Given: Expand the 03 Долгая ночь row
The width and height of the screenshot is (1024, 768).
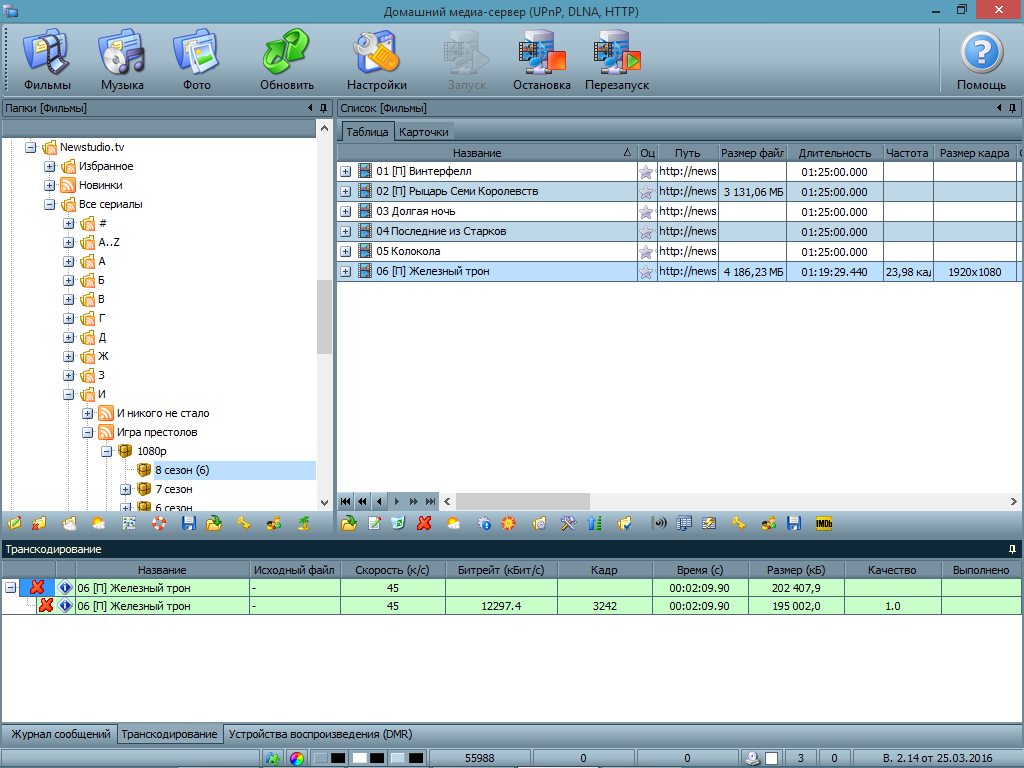Looking at the screenshot, I should 346,212.
